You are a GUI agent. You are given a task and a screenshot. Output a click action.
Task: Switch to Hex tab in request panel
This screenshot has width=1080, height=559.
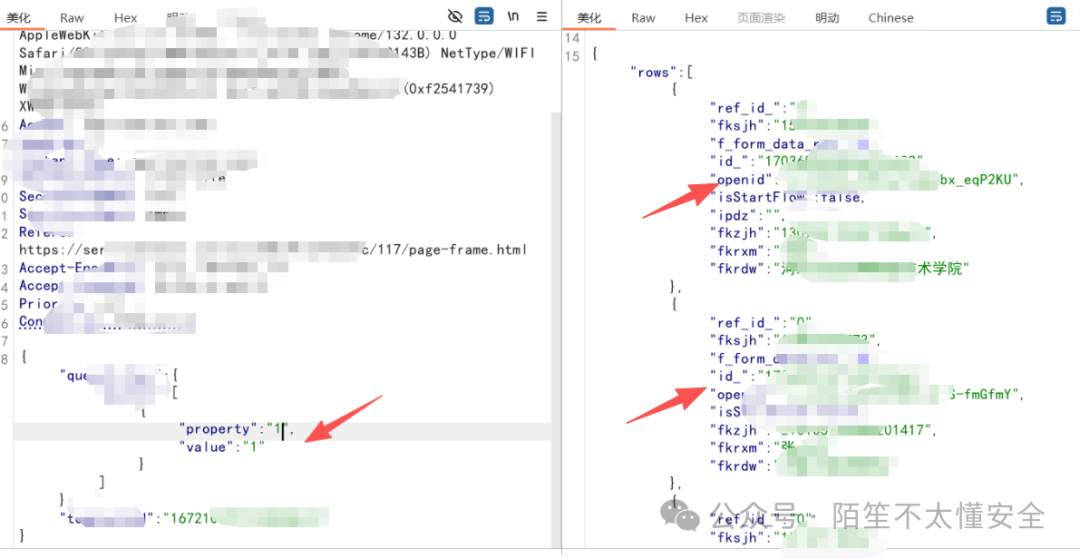click(125, 18)
